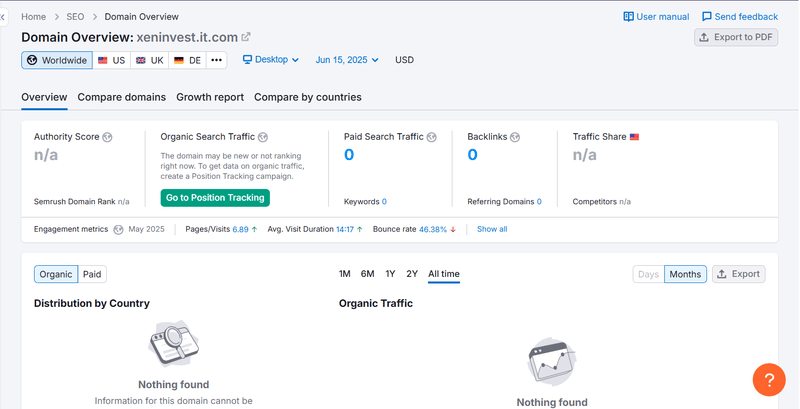This screenshot has height=409, width=800.
Task: Click the USD currency label
Action: [405, 60]
